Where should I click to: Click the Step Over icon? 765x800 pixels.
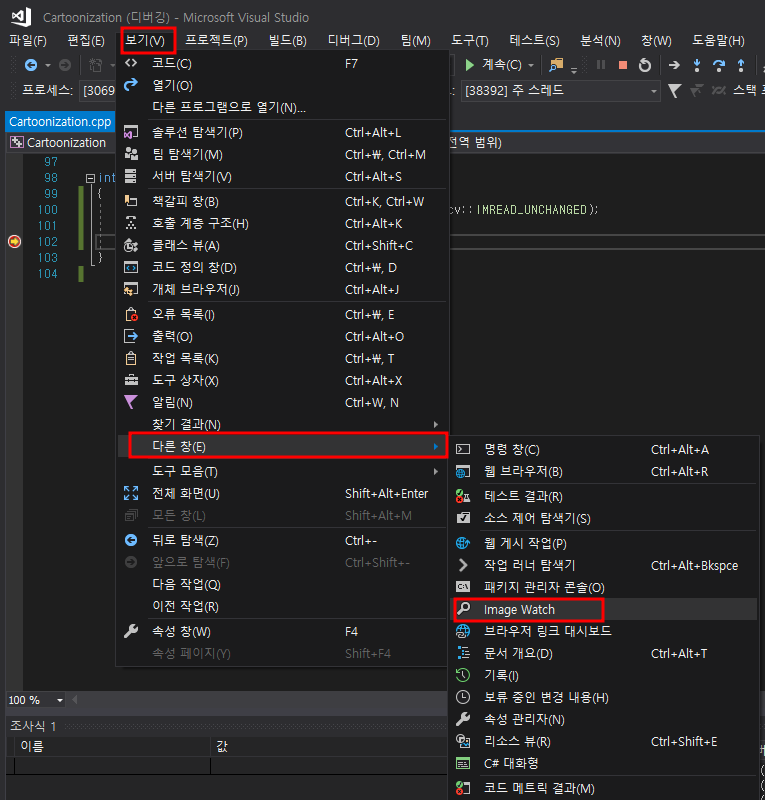point(719,65)
